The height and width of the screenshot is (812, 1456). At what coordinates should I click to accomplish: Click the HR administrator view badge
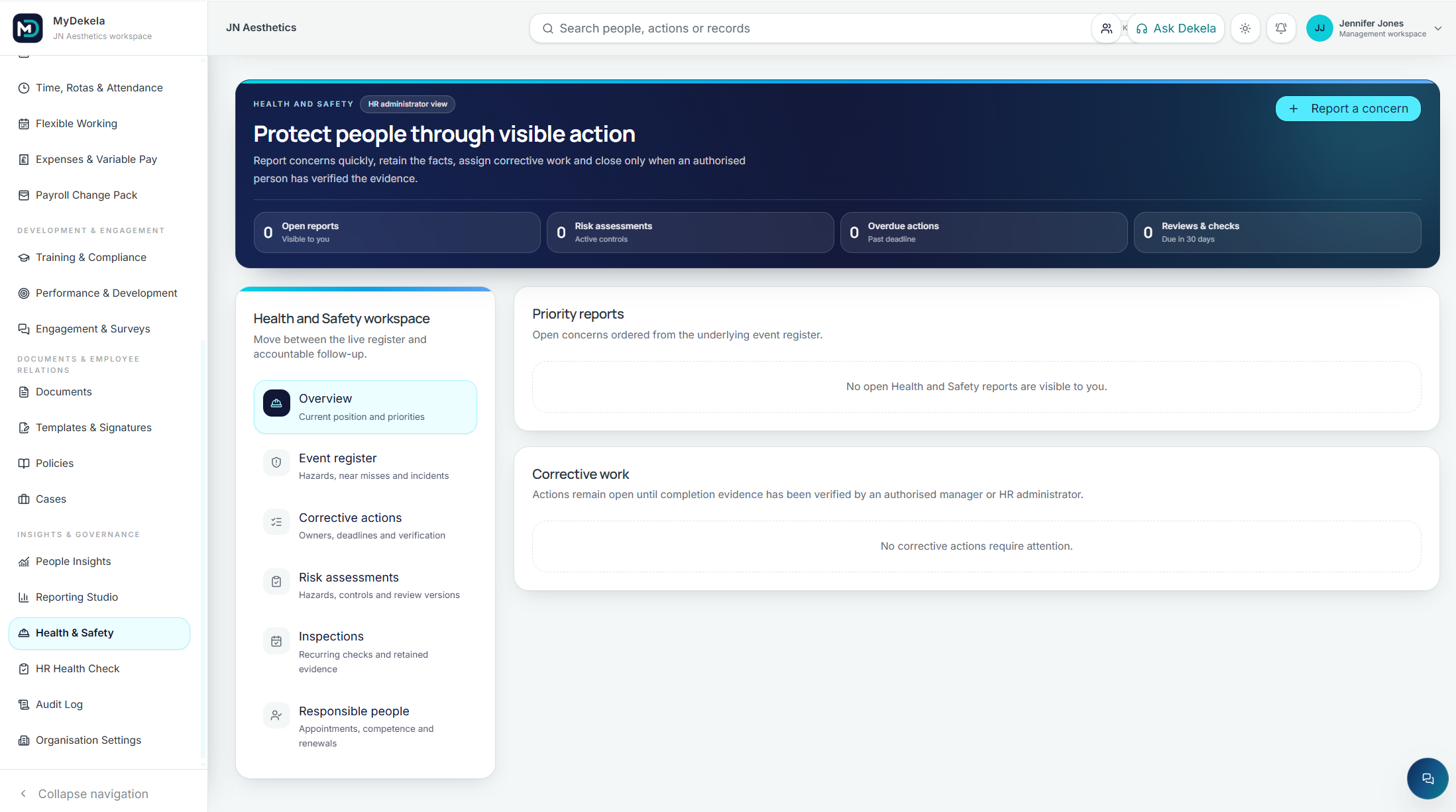[x=408, y=104]
